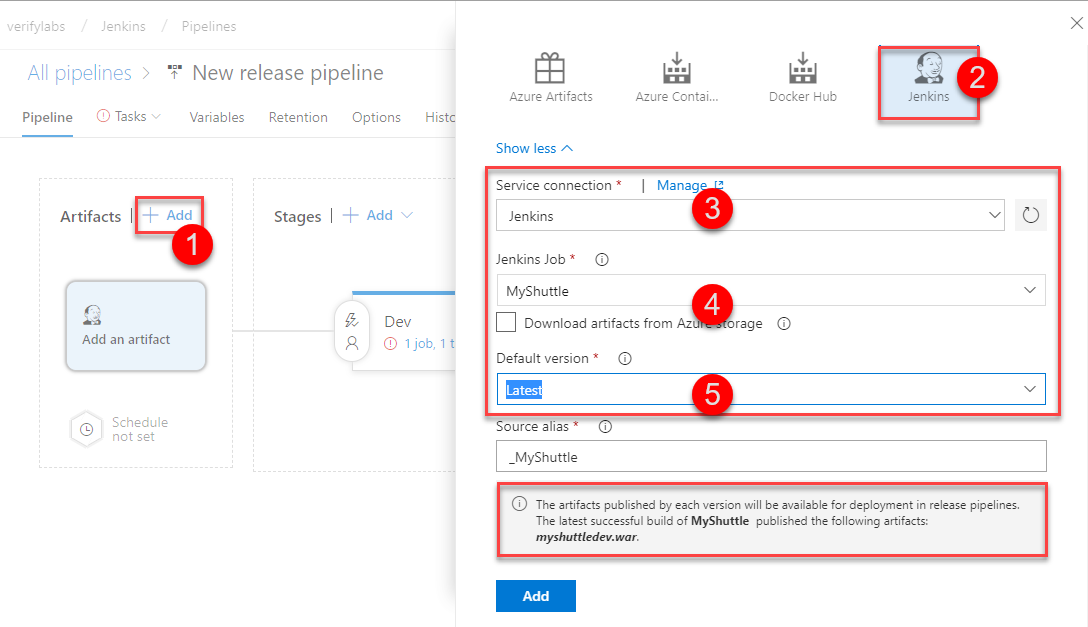
Task: Pick the Docker Hub source type icon
Action: (x=803, y=68)
